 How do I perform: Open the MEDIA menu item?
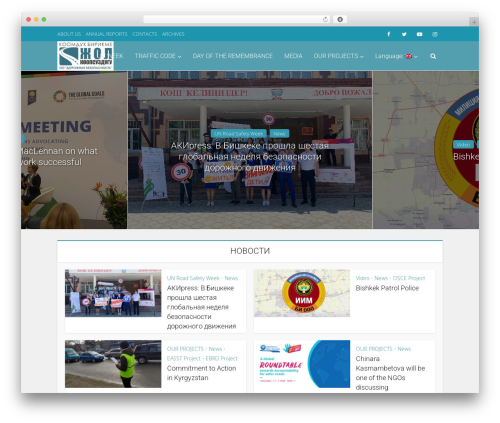pyautogui.click(x=293, y=56)
